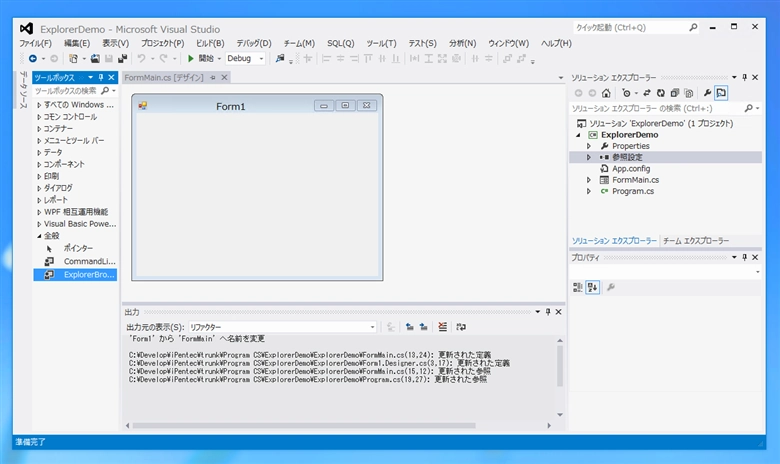Click the Categorized view icon in Properties panel

pos(578,287)
